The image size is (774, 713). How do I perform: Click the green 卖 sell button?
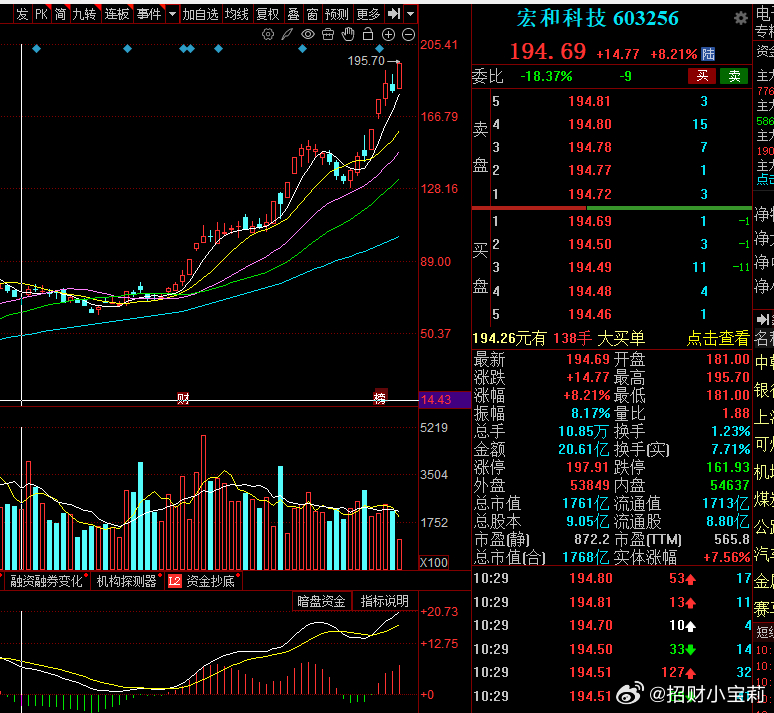point(735,76)
